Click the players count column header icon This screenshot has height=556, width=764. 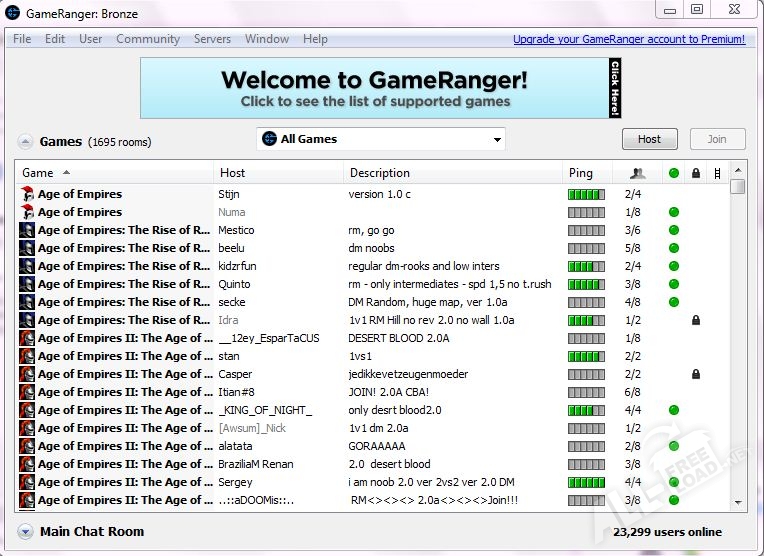pos(636,173)
